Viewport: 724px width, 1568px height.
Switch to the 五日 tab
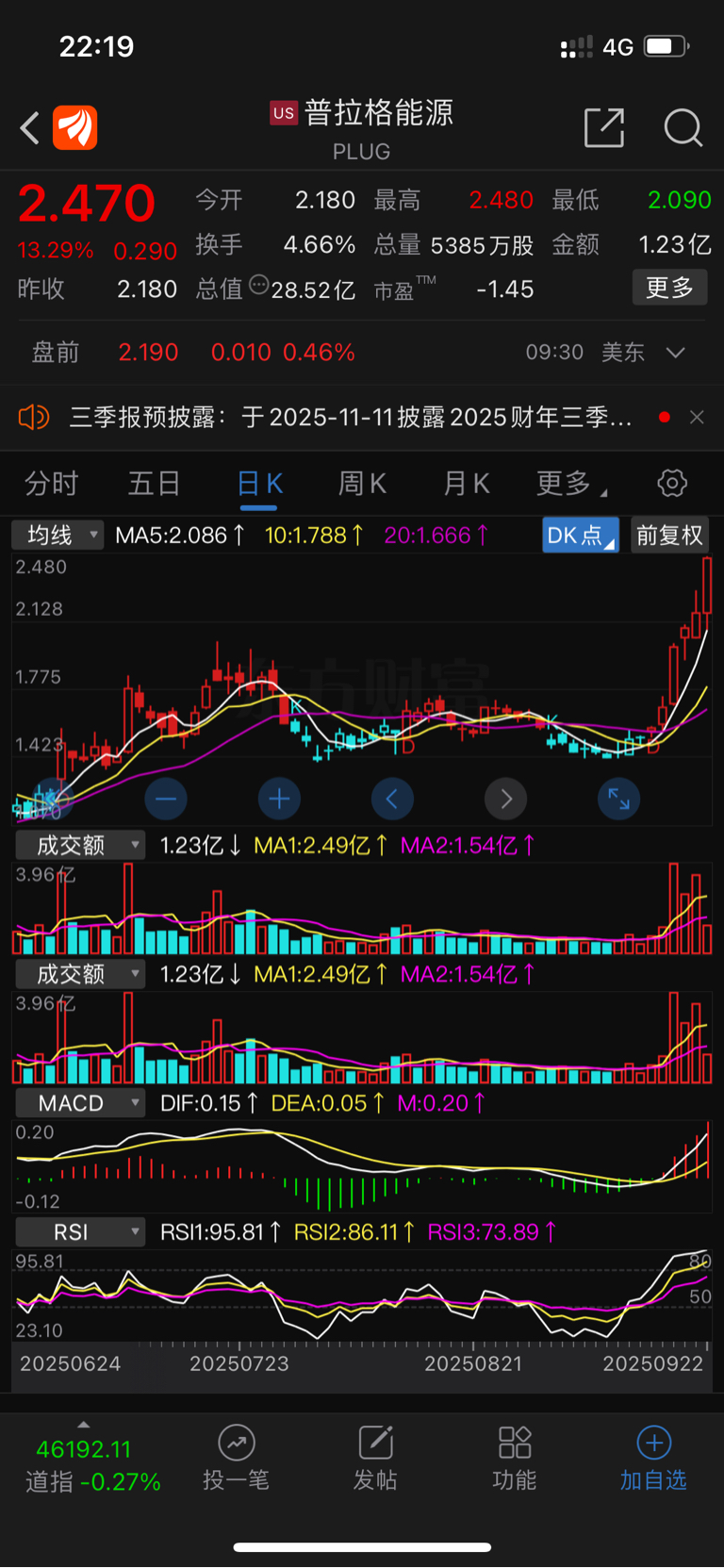coord(155,484)
